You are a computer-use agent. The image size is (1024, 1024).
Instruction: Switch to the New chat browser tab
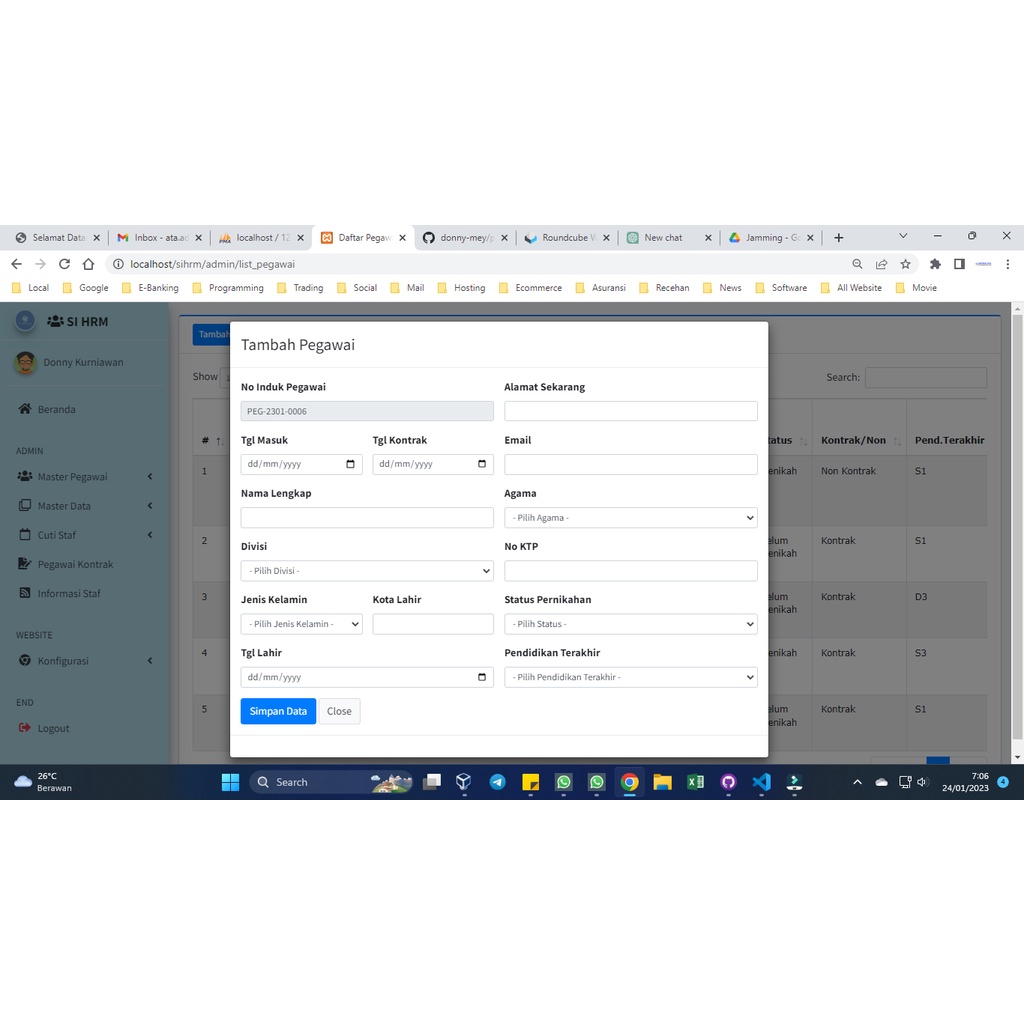[x=669, y=238]
